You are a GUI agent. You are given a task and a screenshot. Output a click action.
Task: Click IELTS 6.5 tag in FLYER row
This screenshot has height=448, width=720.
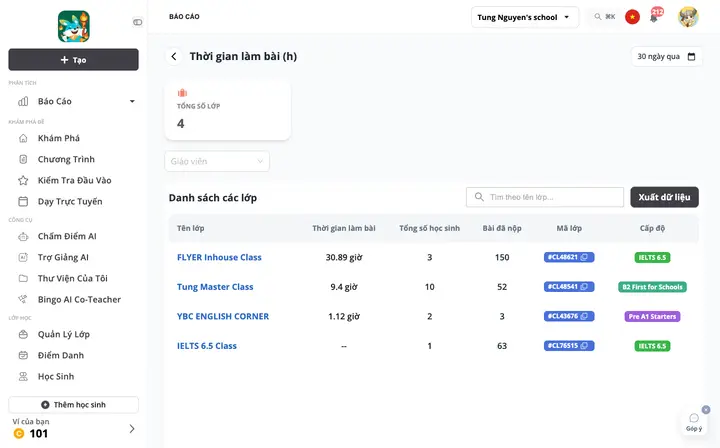(x=652, y=258)
